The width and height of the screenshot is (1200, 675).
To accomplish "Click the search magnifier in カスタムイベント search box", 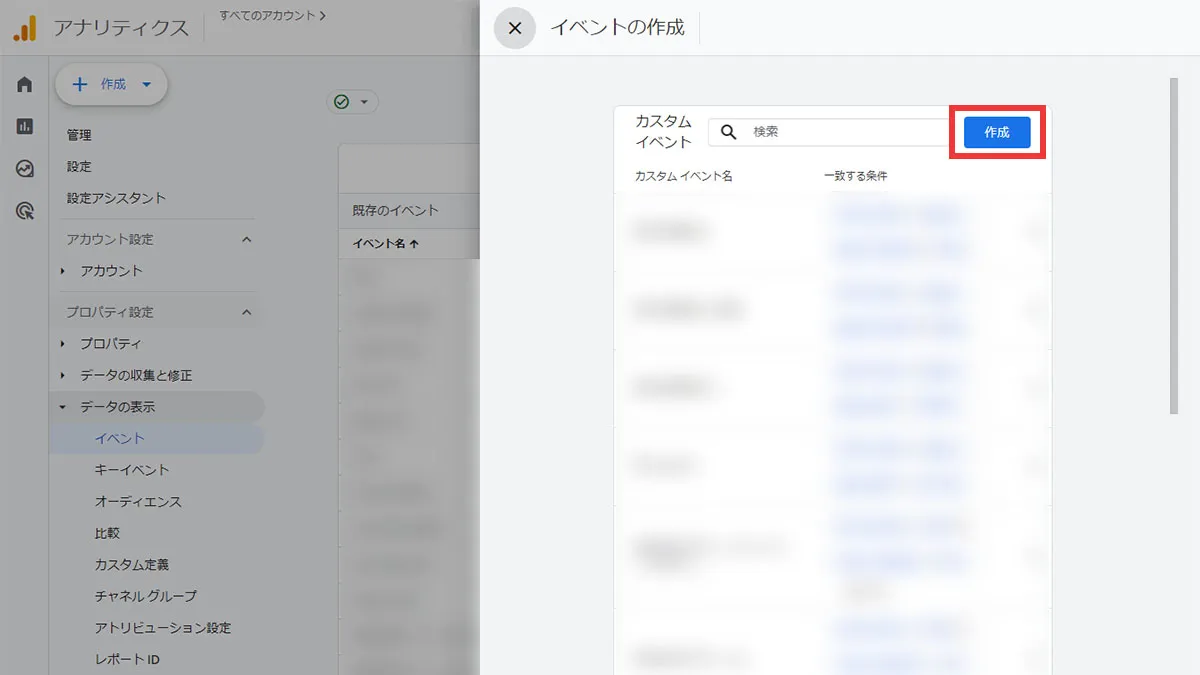I will pos(728,131).
